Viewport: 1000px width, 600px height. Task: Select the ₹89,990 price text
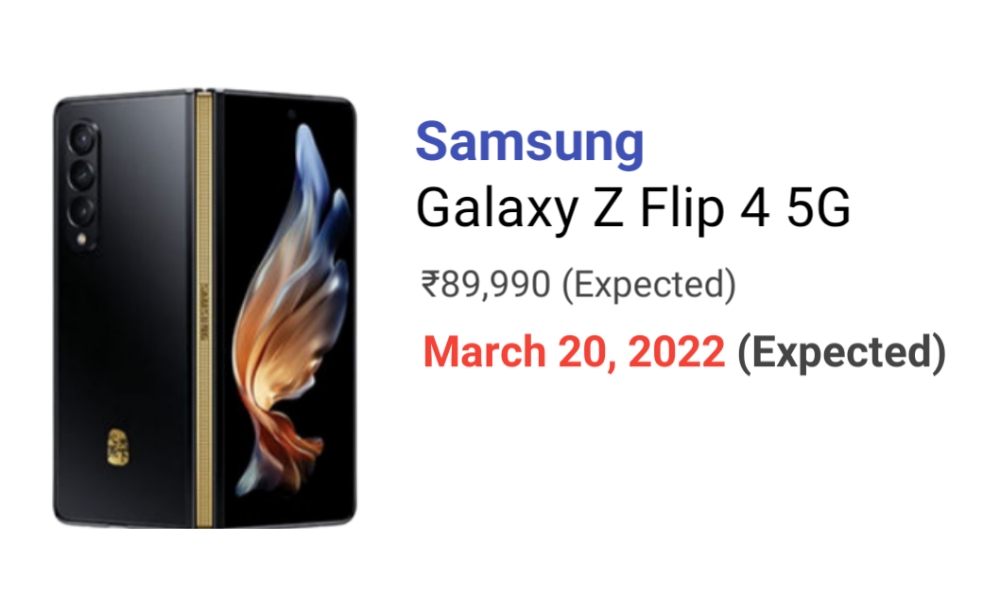pyautogui.click(x=485, y=284)
